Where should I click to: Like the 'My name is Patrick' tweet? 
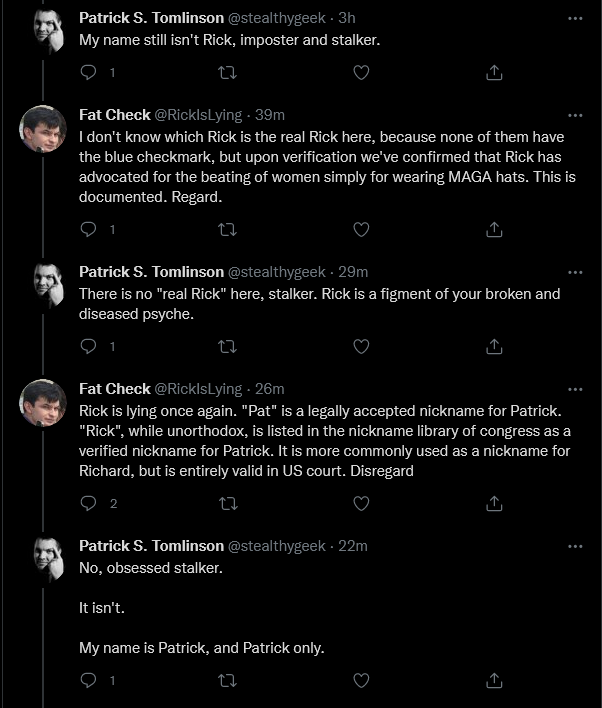[361, 680]
